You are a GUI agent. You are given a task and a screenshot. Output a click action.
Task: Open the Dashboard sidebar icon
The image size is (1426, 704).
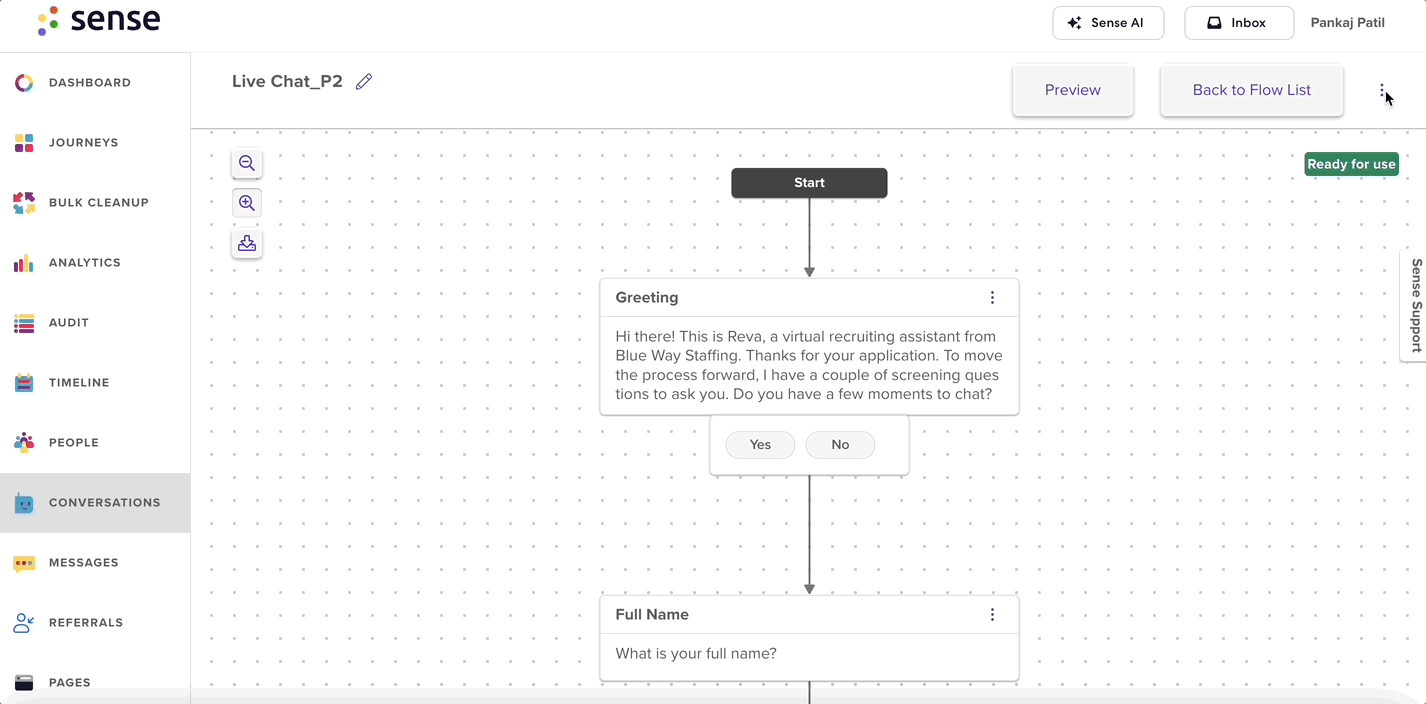click(x=24, y=83)
